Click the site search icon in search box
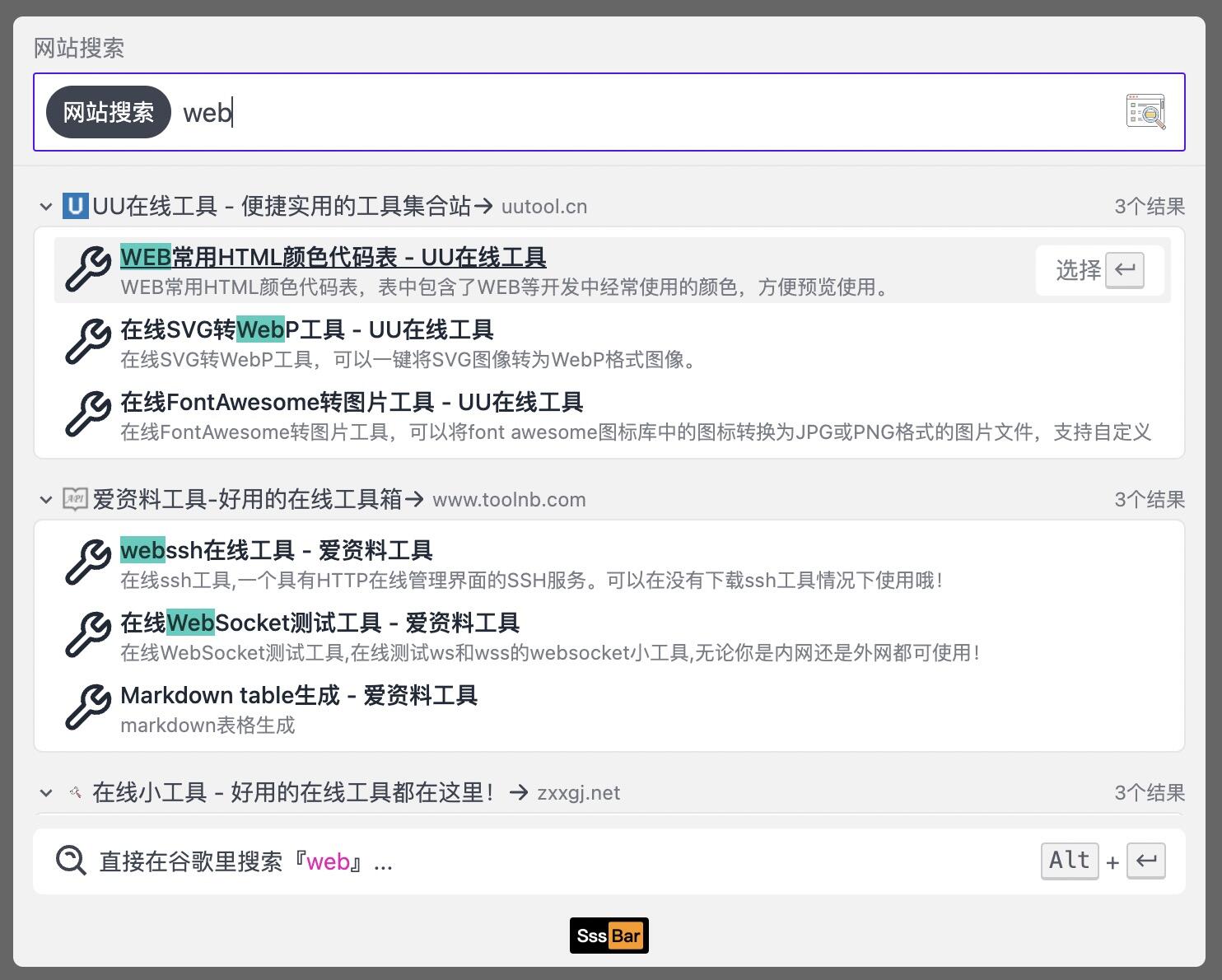The width and height of the screenshot is (1222, 980). (1145, 112)
